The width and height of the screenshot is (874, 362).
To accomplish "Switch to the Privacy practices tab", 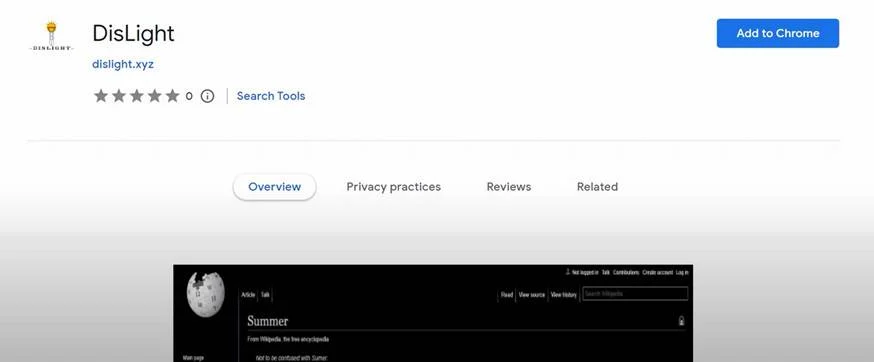I will pos(394,187).
